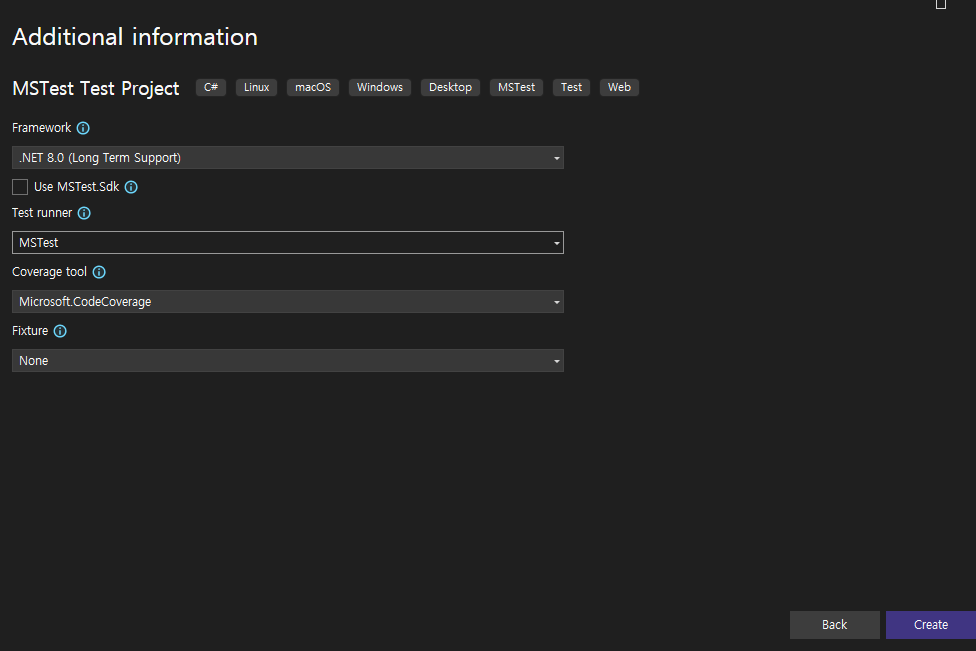Click the macOS platform tag
Viewport: 976px width, 651px height.
coord(313,87)
